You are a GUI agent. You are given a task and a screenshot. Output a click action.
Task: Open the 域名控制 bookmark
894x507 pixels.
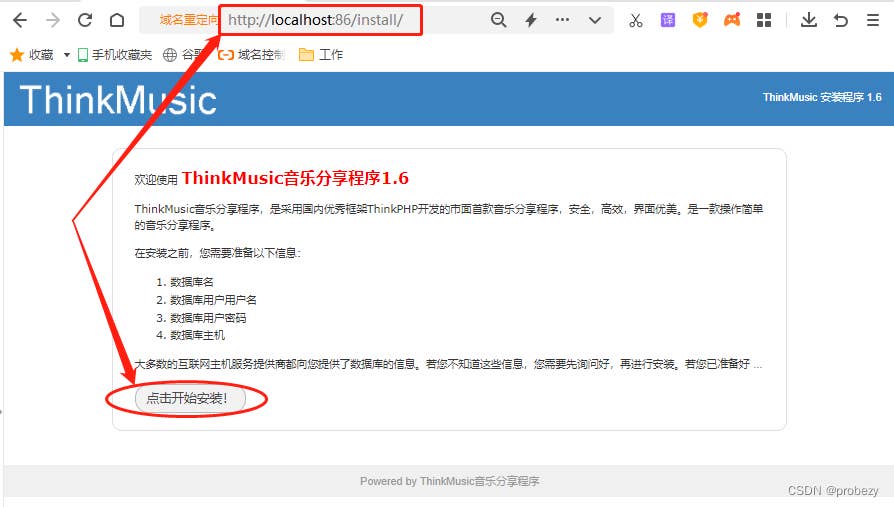point(251,55)
